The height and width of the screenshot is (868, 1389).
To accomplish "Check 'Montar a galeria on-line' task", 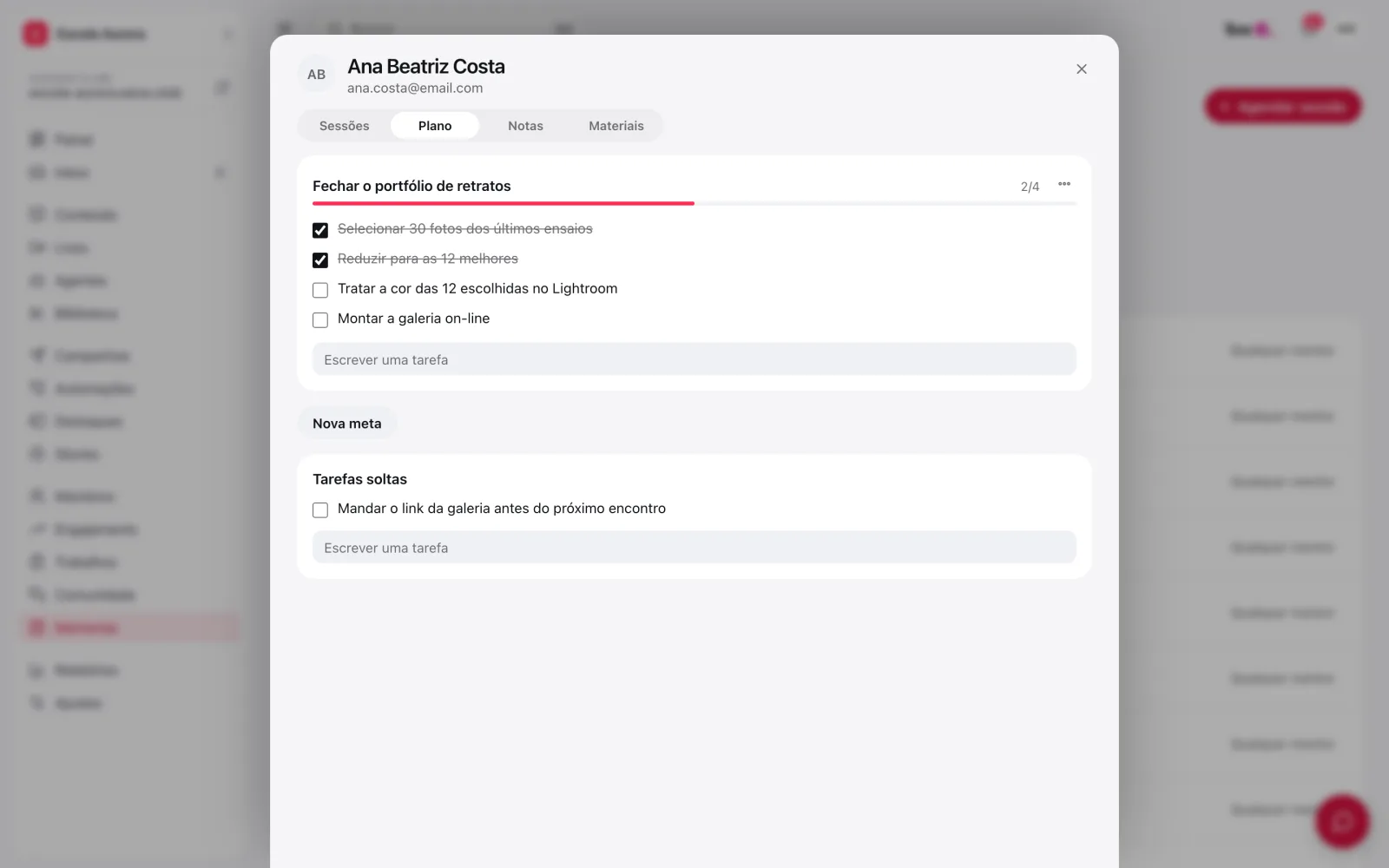I will pyautogui.click(x=320, y=319).
